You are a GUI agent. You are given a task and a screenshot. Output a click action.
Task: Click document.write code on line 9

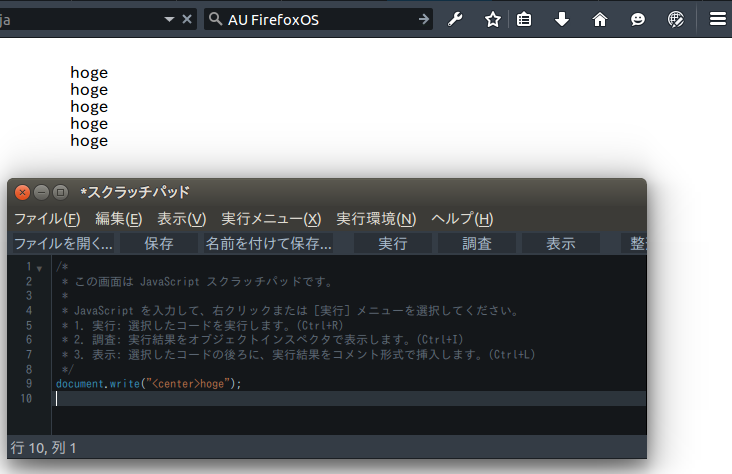[148, 384]
